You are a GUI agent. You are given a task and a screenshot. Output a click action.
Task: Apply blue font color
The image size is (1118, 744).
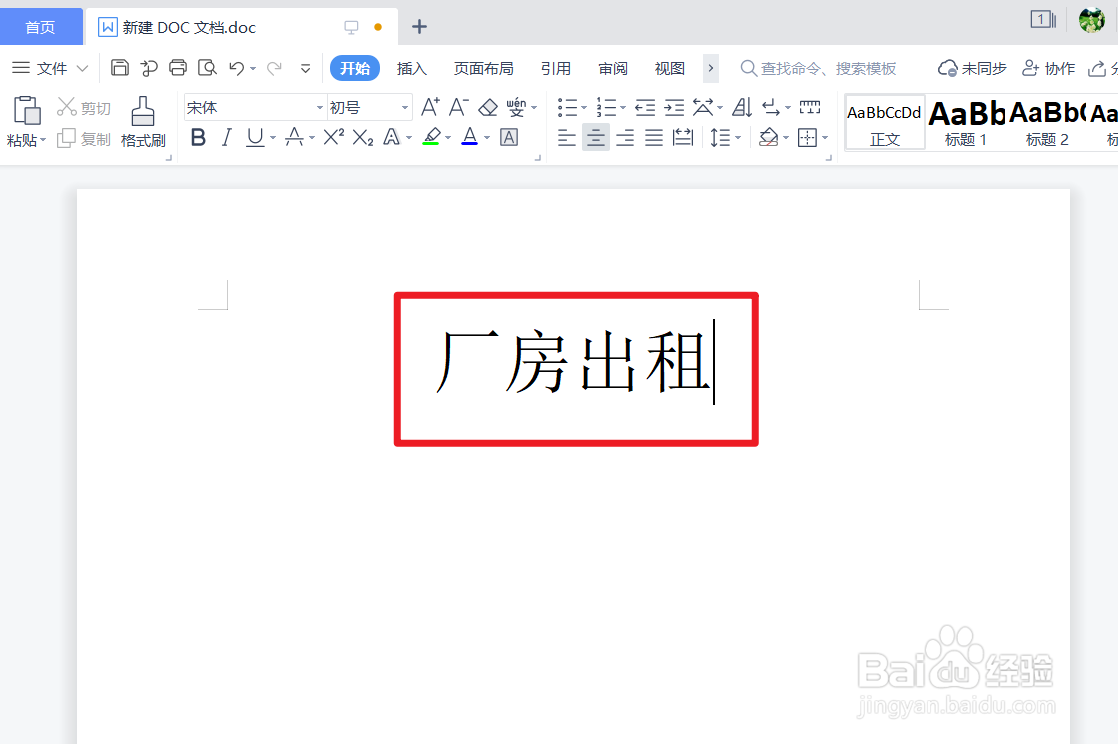(x=470, y=137)
